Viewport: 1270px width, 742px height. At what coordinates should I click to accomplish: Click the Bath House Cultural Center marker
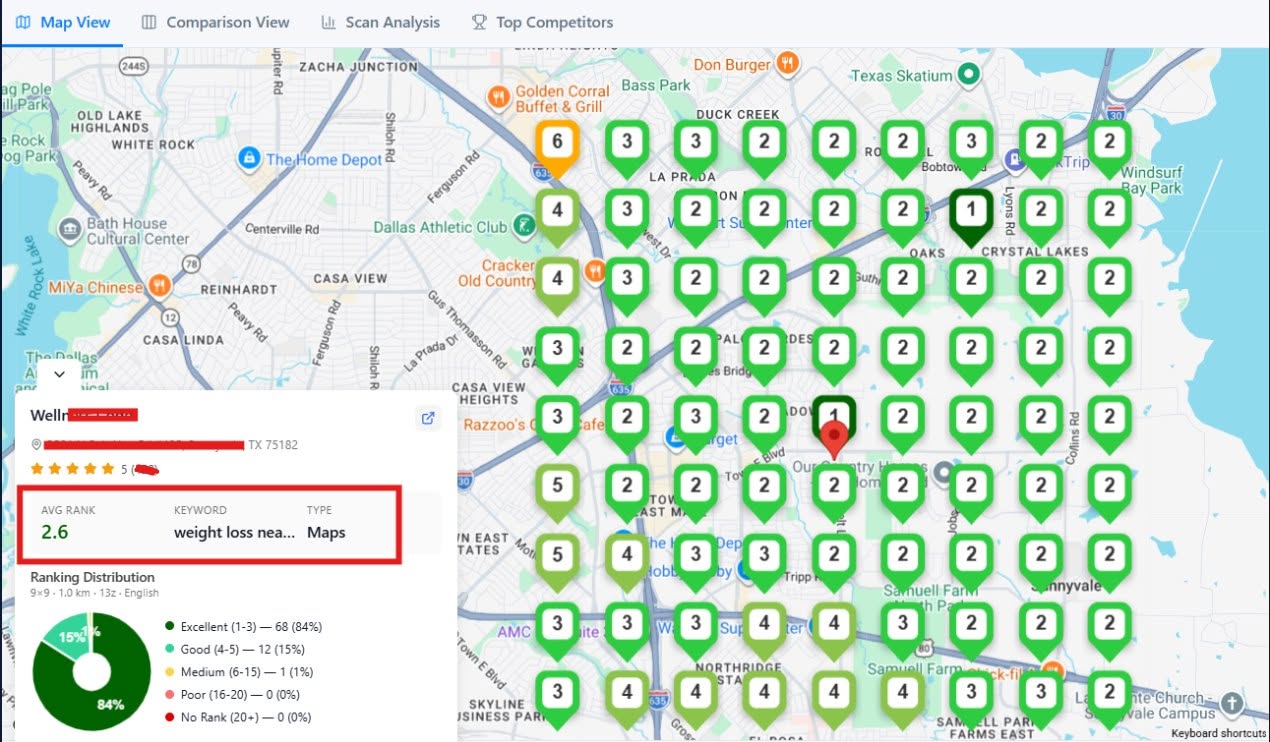pyautogui.click(x=69, y=232)
